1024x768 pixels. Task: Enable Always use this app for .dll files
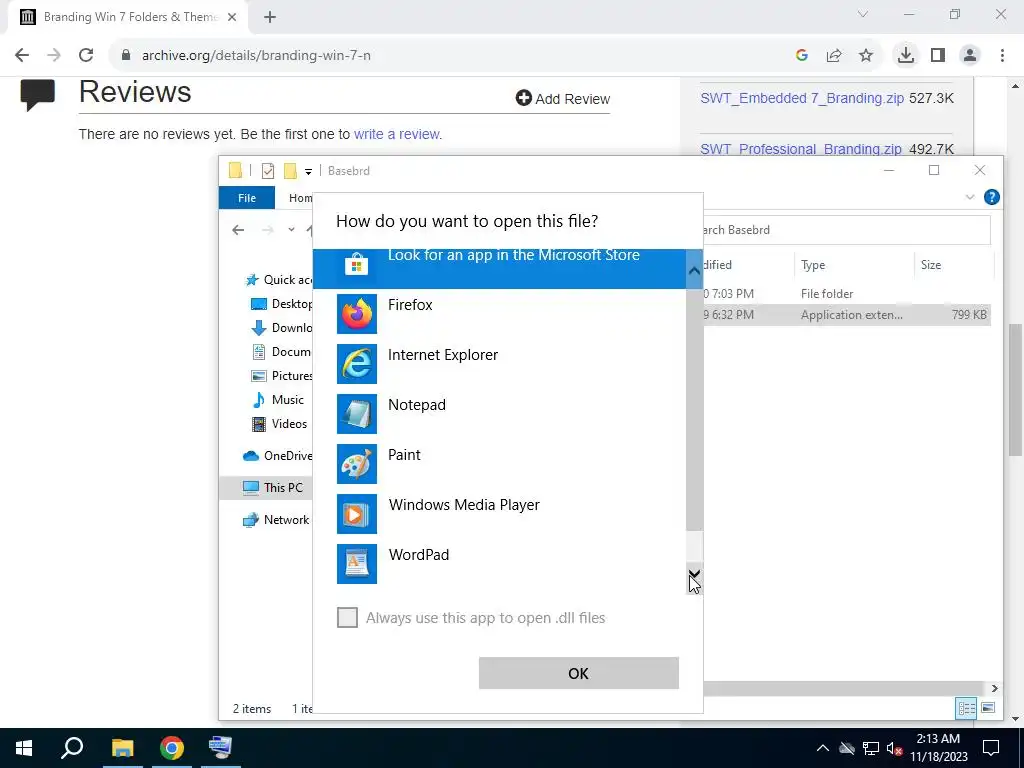click(347, 617)
